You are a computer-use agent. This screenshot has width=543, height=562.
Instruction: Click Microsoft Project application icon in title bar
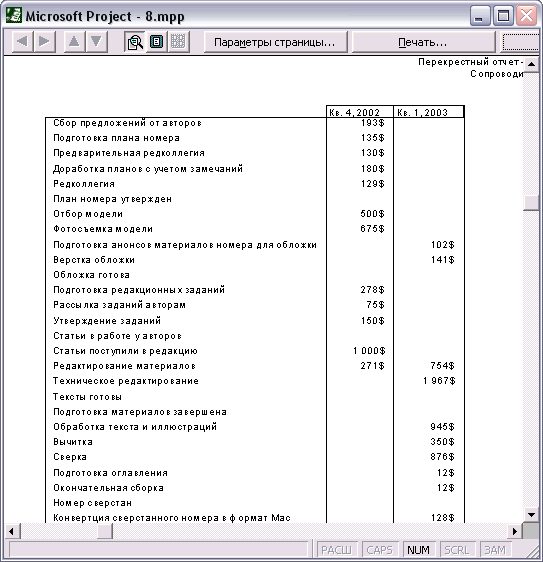click(x=13, y=16)
